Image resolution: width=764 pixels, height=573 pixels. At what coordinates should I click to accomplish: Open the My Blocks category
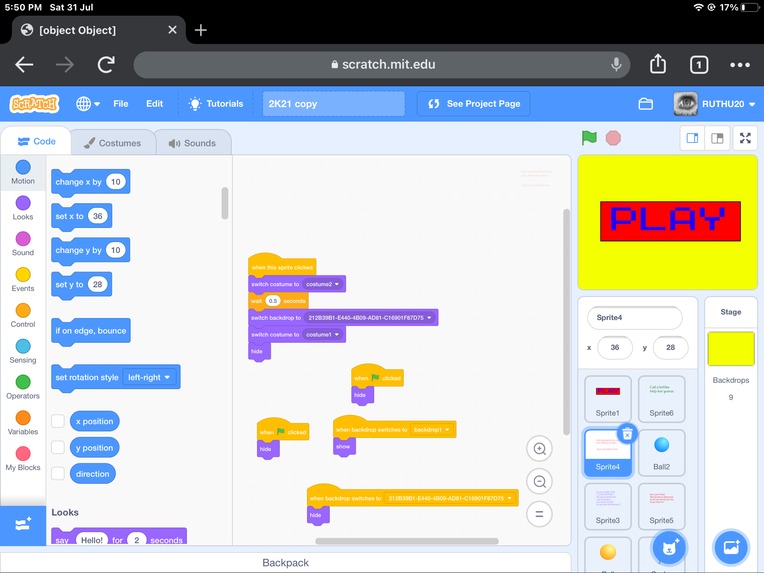(x=23, y=459)
